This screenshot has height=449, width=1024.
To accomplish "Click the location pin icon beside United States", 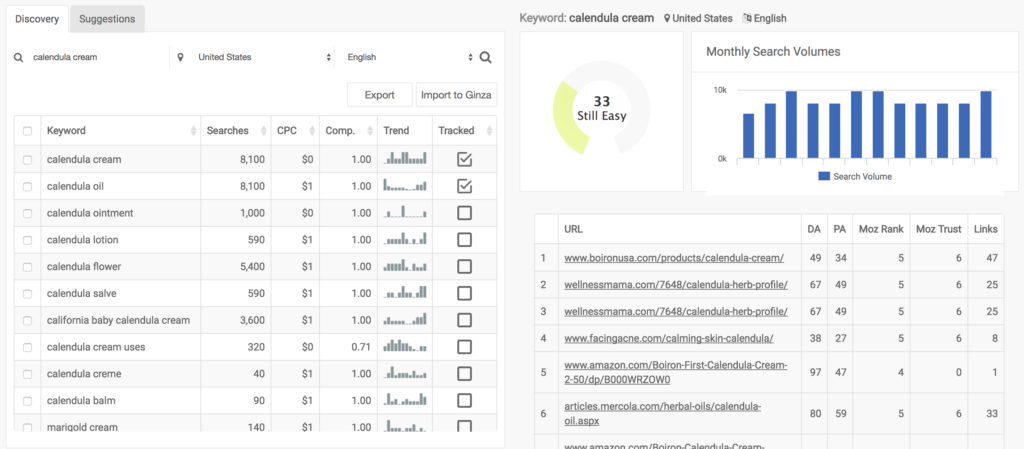I will [180, 57].
